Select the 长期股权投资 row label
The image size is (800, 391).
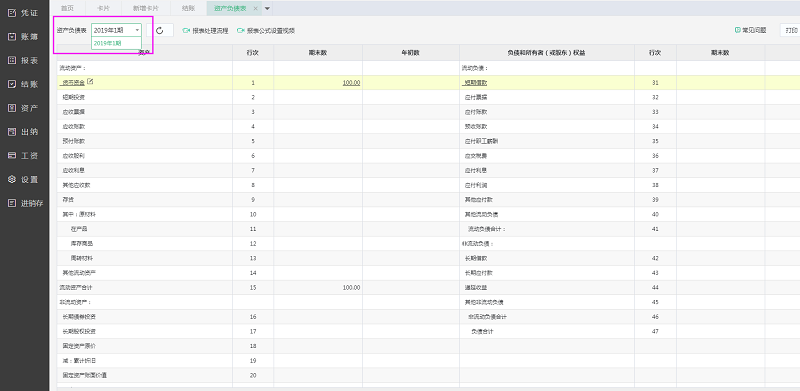[79, 331]
